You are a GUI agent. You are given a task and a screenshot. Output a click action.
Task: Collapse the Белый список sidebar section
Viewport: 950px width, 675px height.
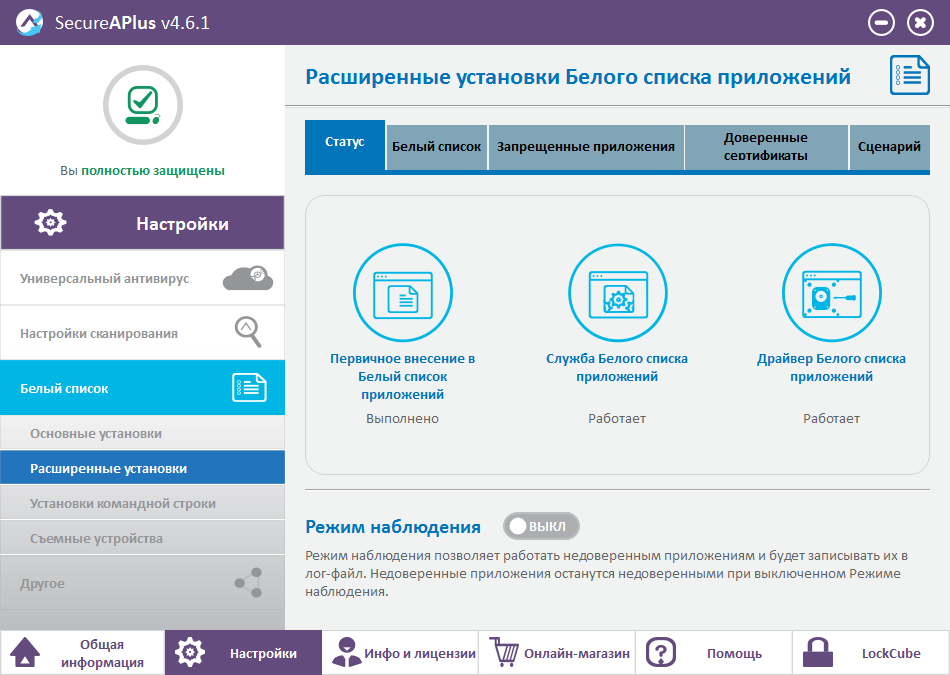click(x=142, y=388)
